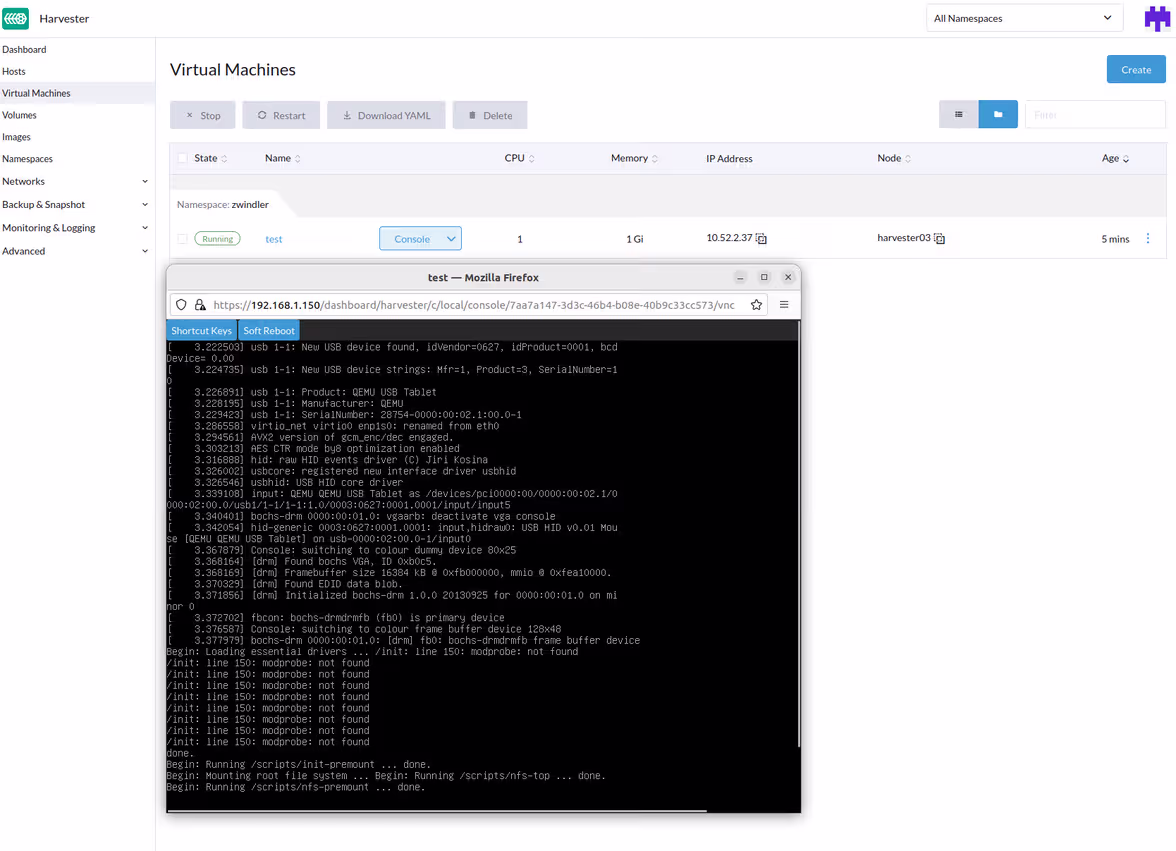Switch to namespace group view
The image size is (1176, 851).
tap(998, 115)
